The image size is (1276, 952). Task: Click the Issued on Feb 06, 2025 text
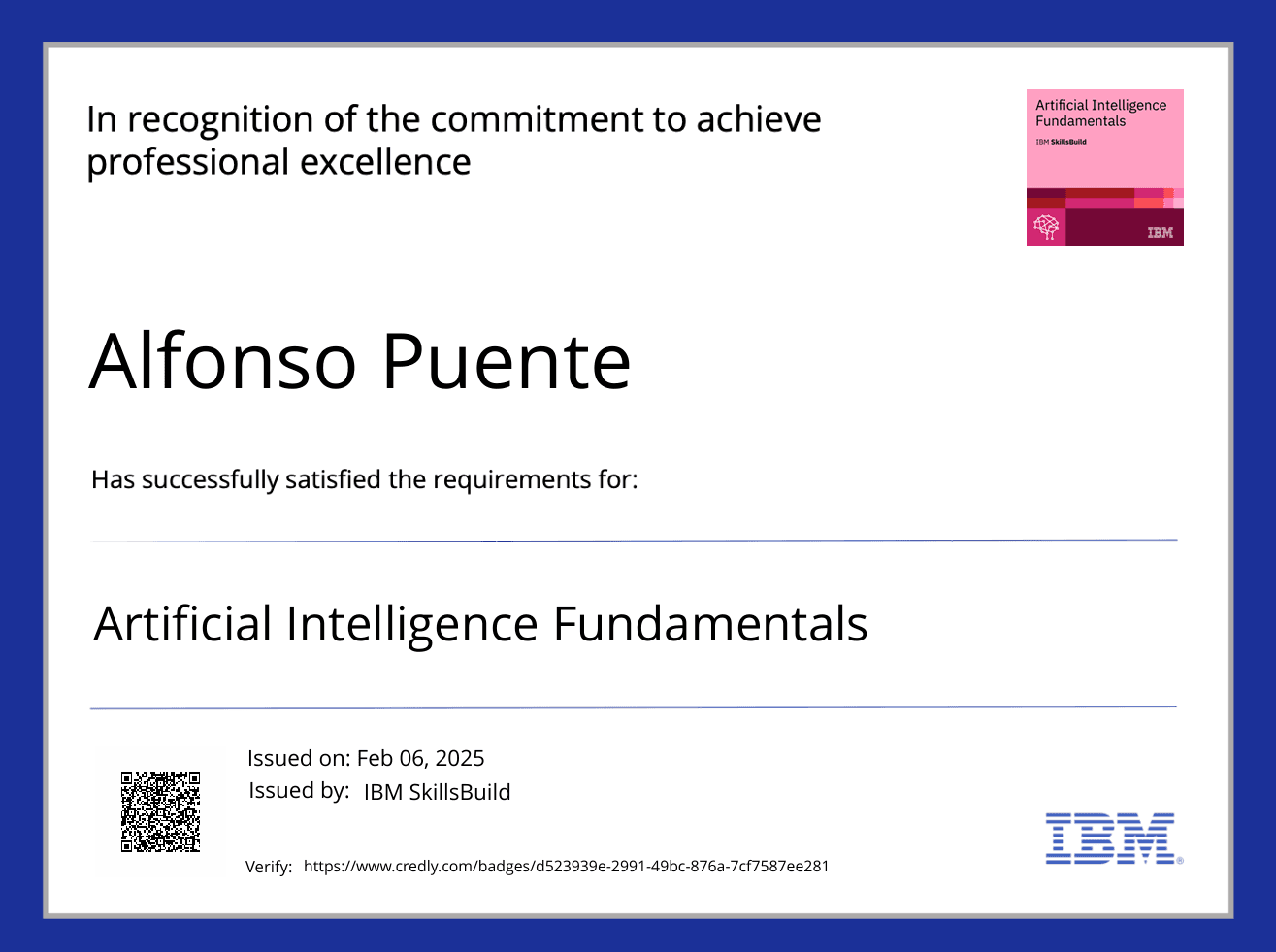366,758
